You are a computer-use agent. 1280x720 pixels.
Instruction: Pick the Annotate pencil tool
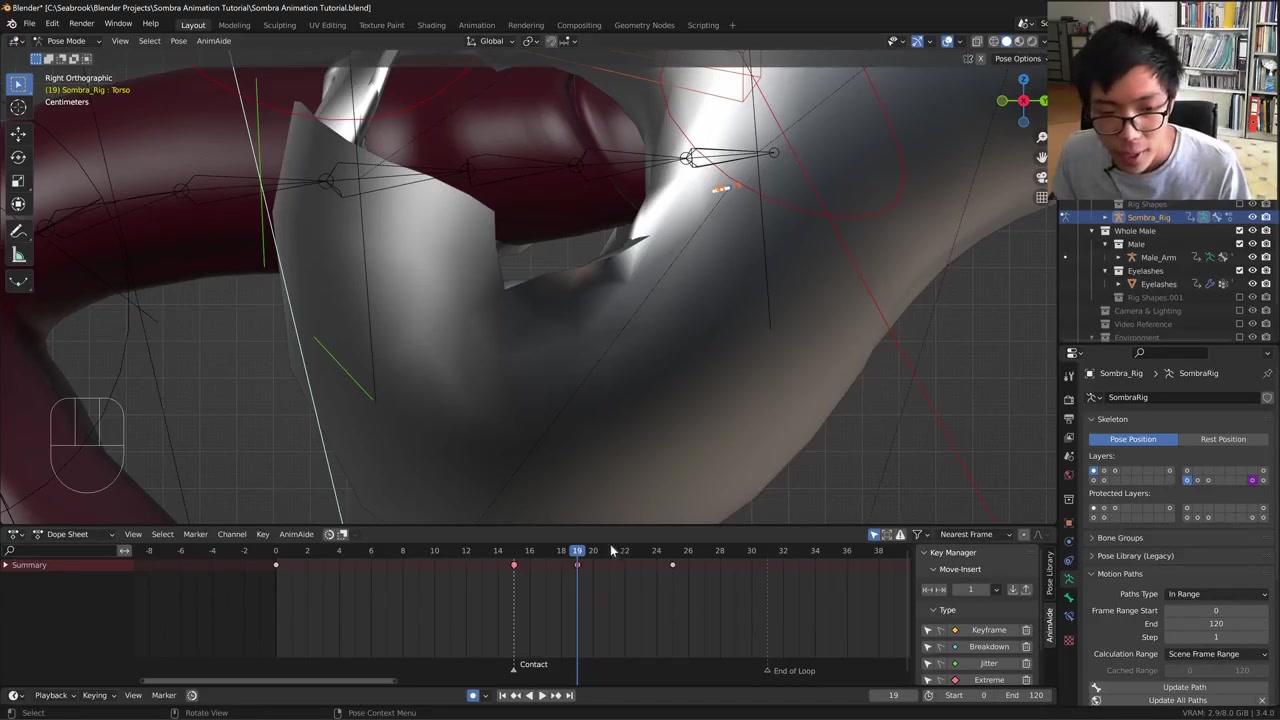(18, 231)
